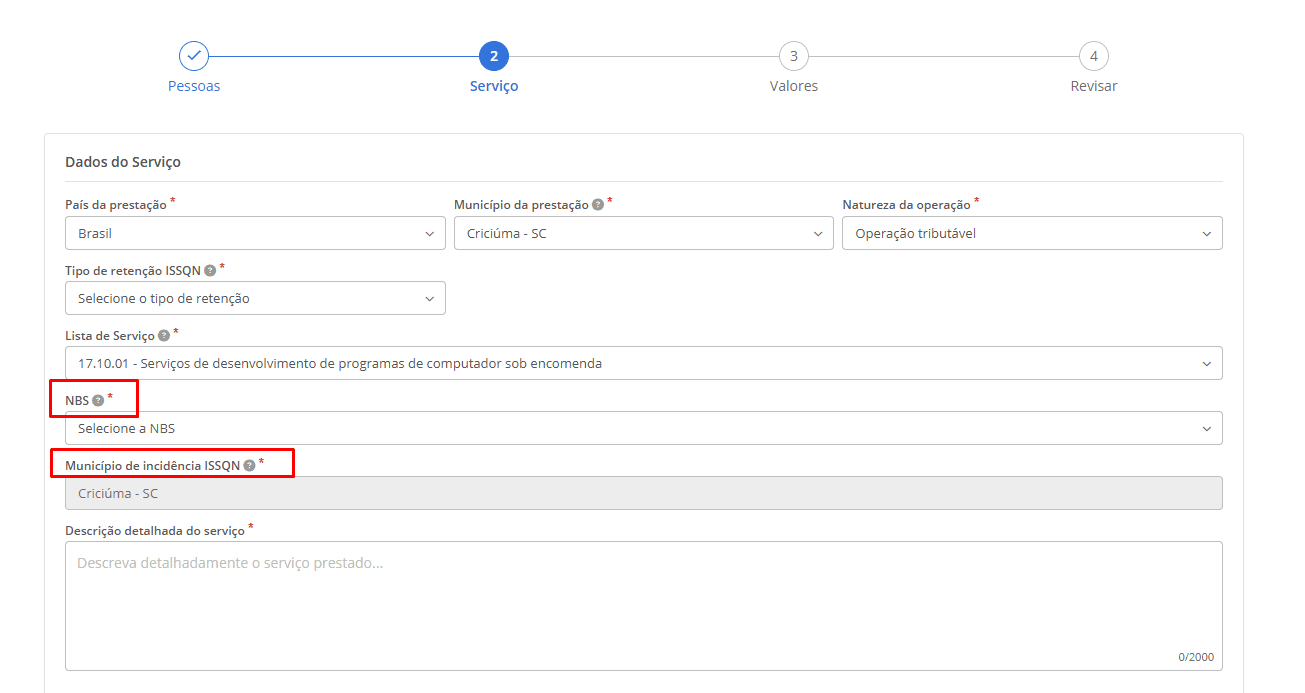Screen dimensions: 1305x693
Task: Open the Natureza da operação dropdown
Action: coord(1031,233)
